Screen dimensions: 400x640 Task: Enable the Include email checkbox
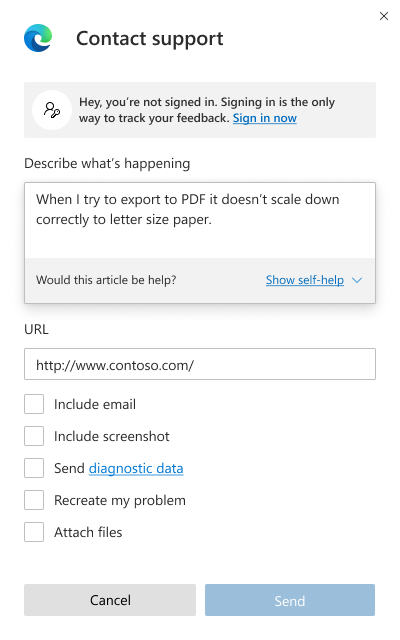[34, 404]
